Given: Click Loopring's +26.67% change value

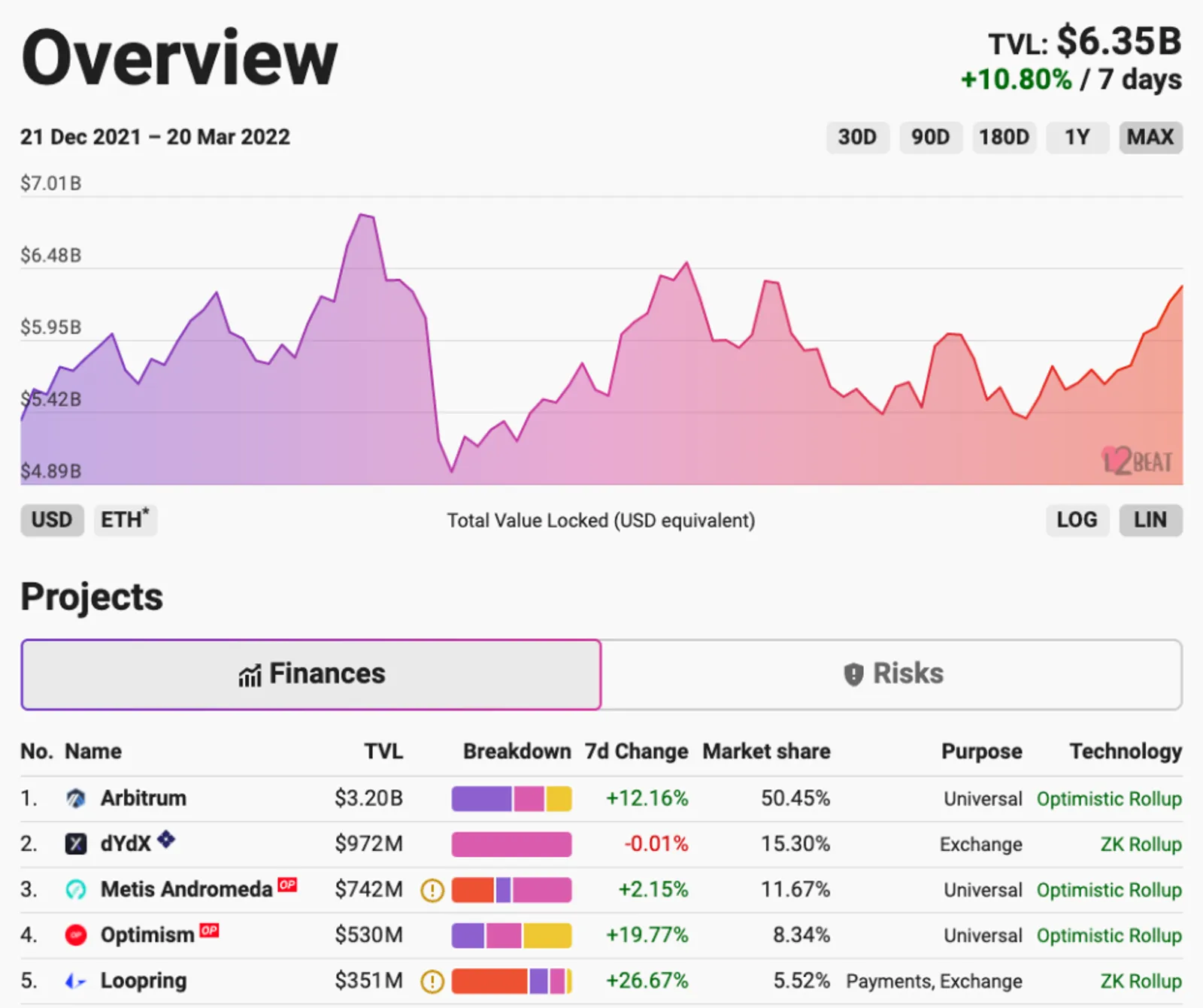Looking at the screenshot, I should [x=647, y=981].
